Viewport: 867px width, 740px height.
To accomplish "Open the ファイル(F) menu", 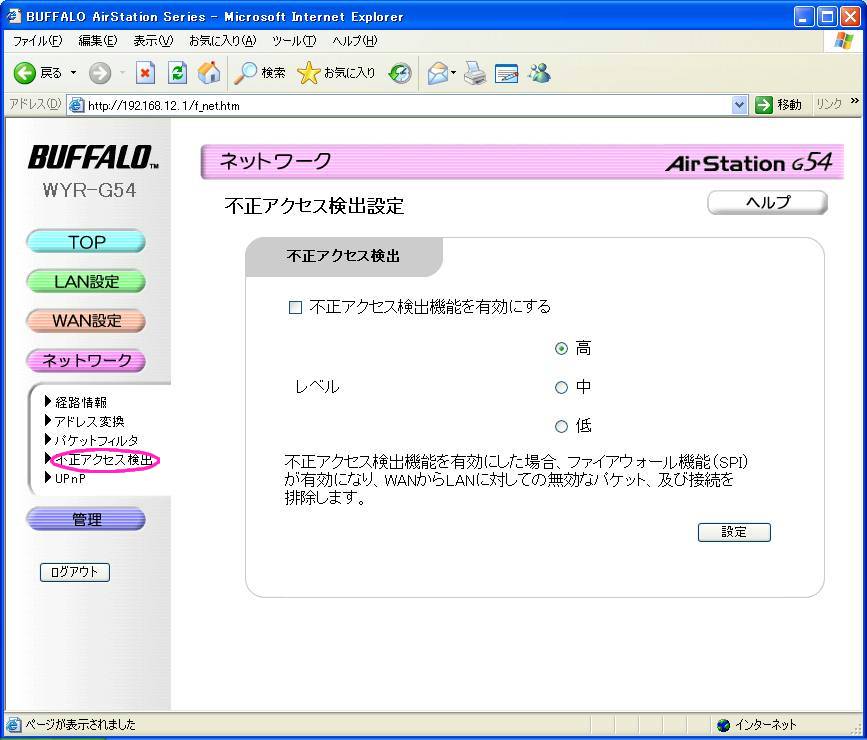I will (x=37, y=41).
